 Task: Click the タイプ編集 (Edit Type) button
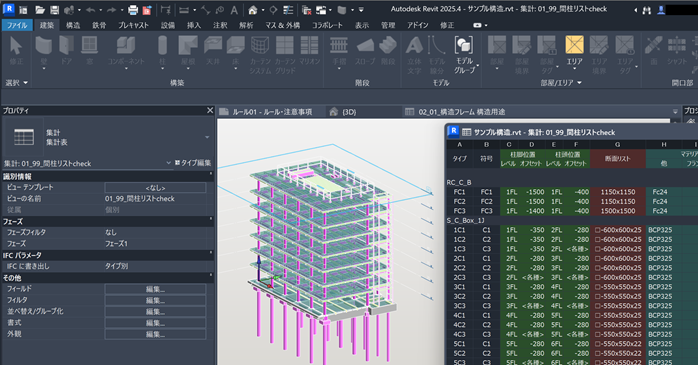point(193,163)
